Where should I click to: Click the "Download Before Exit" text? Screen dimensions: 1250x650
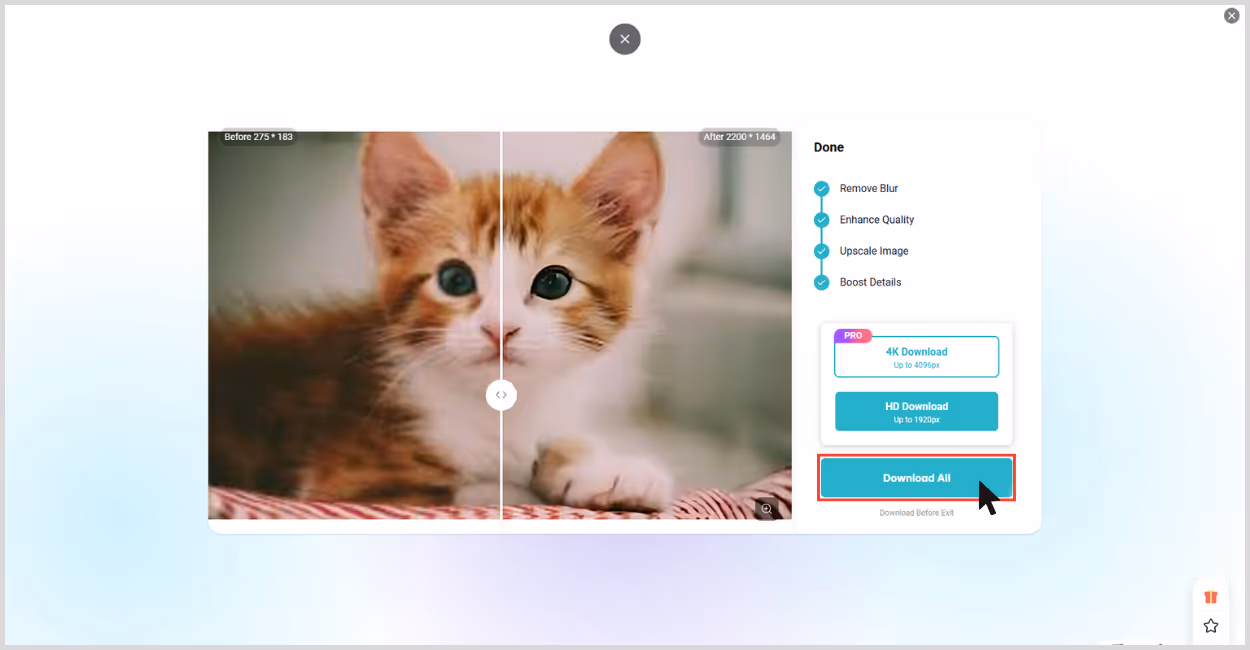pos(917,513)
